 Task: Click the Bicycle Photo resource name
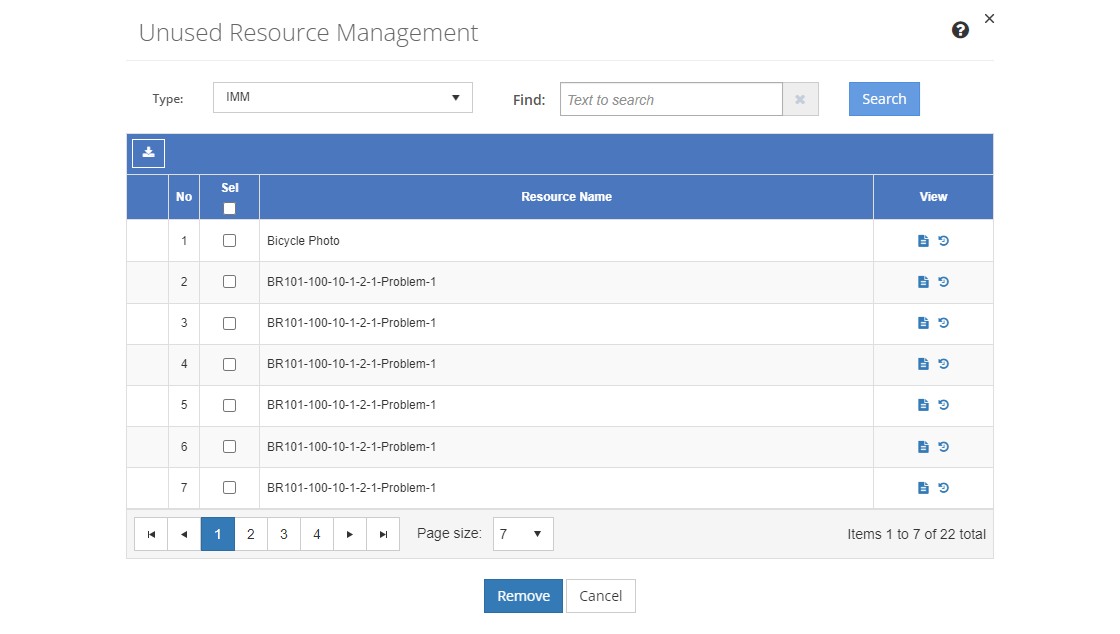(304, 241)
